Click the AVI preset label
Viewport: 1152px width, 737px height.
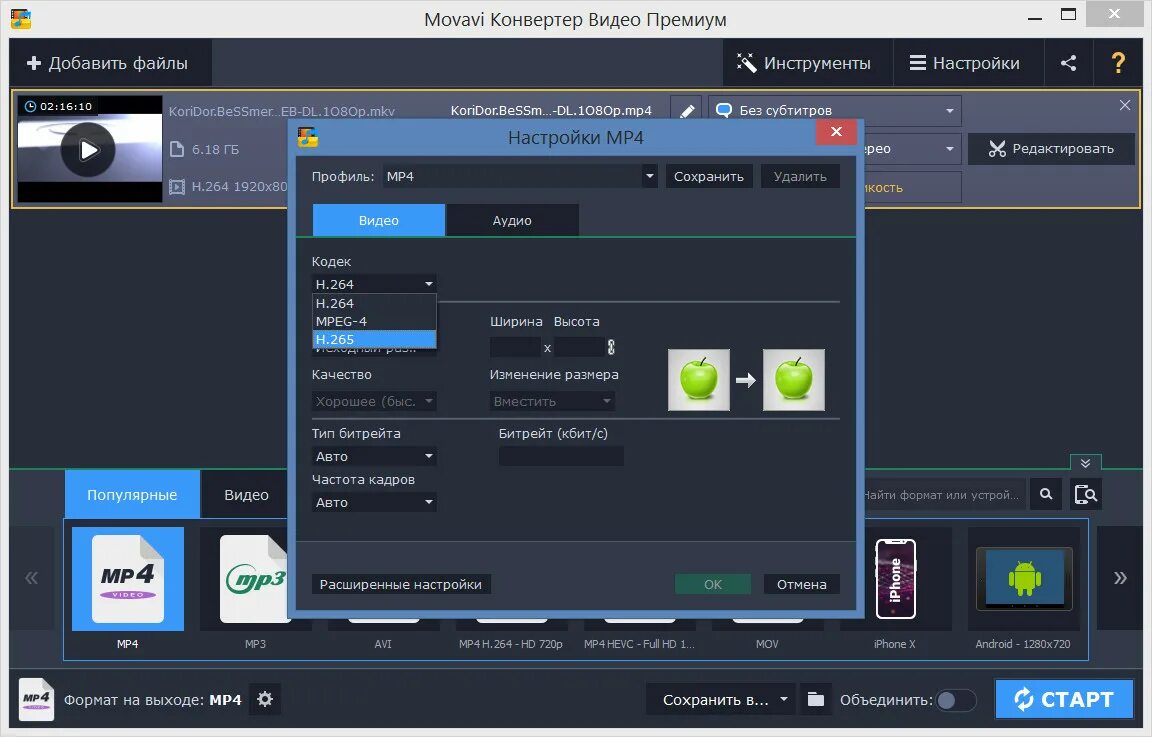click(x=383, y=644)
